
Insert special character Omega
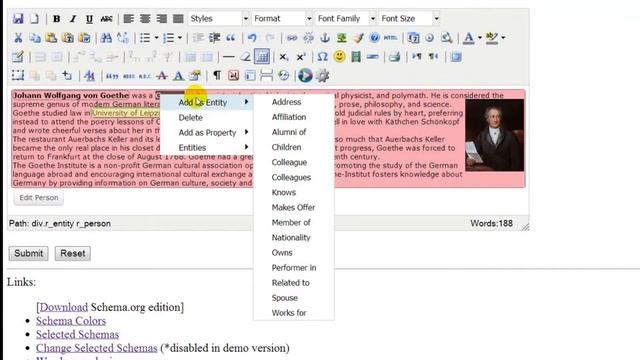click(322, 57)
